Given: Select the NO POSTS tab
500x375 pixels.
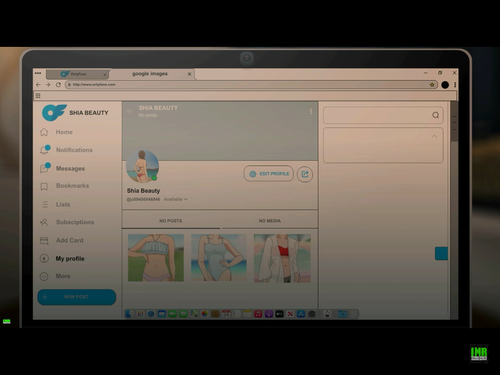Looking at the screenshot, I should click(171, 221).
